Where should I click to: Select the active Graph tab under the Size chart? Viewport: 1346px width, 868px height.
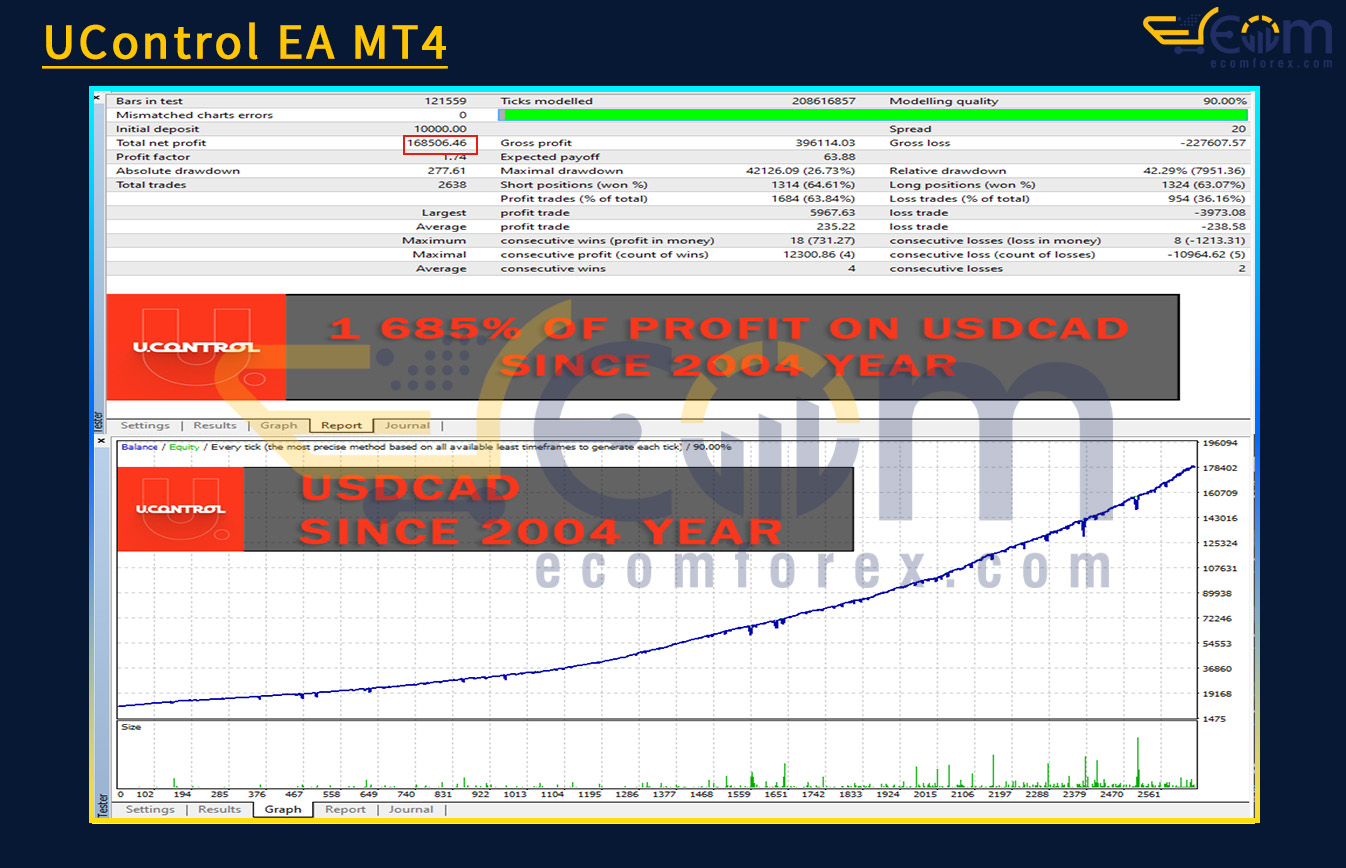[283, 810]
